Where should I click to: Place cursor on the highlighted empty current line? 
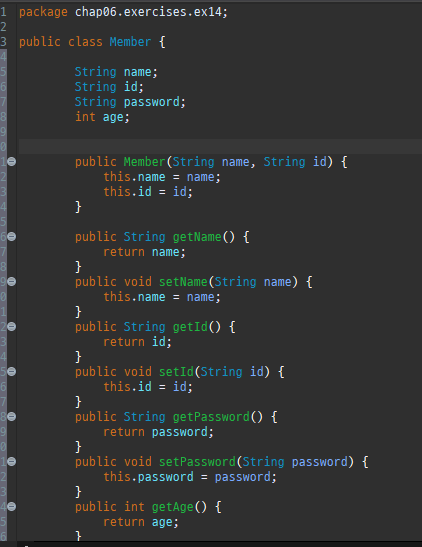220,147
